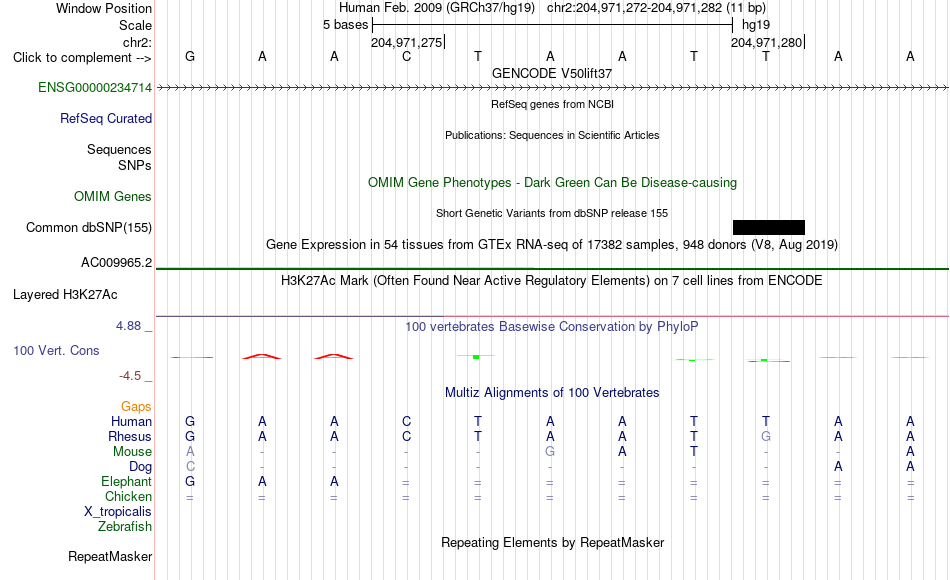Select the Common dbSNP(155) track label
Image resolution: width=950 pixels, height=580 pixels.
[x=88, y=227]
